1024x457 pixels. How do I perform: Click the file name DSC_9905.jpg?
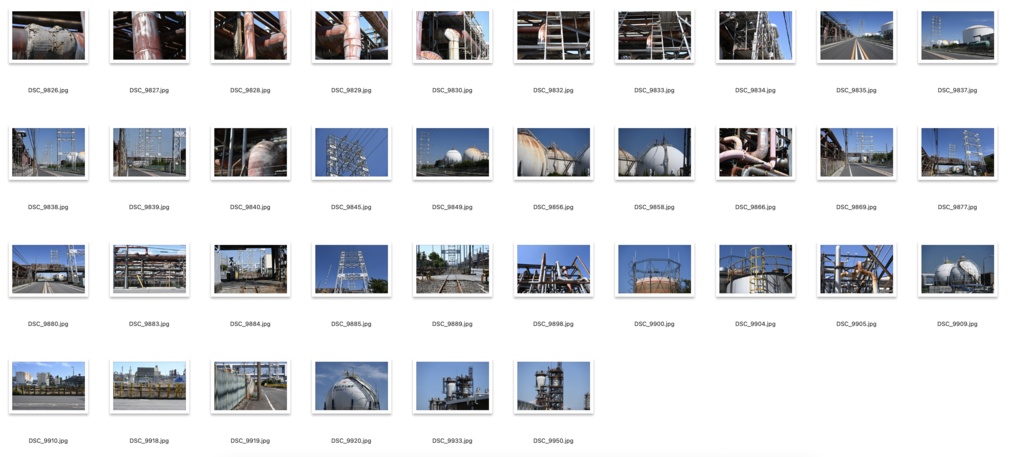pos(857,324)
